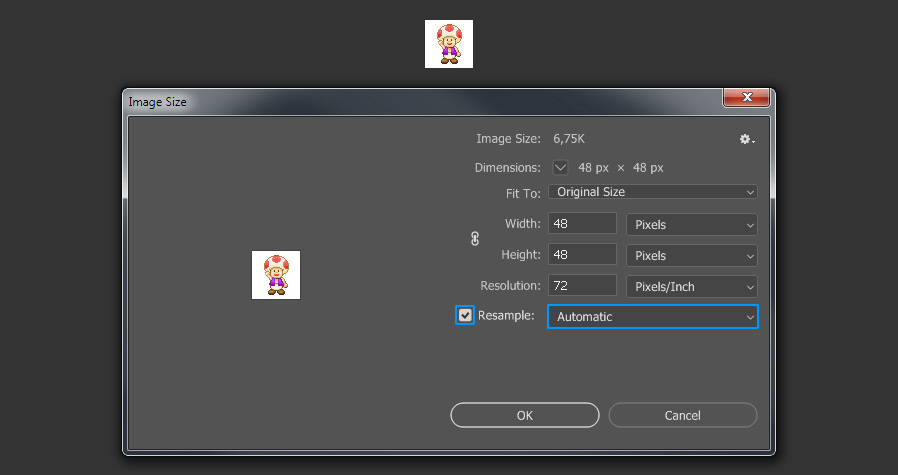Click the 6,75K image size value

click(569, 139)
